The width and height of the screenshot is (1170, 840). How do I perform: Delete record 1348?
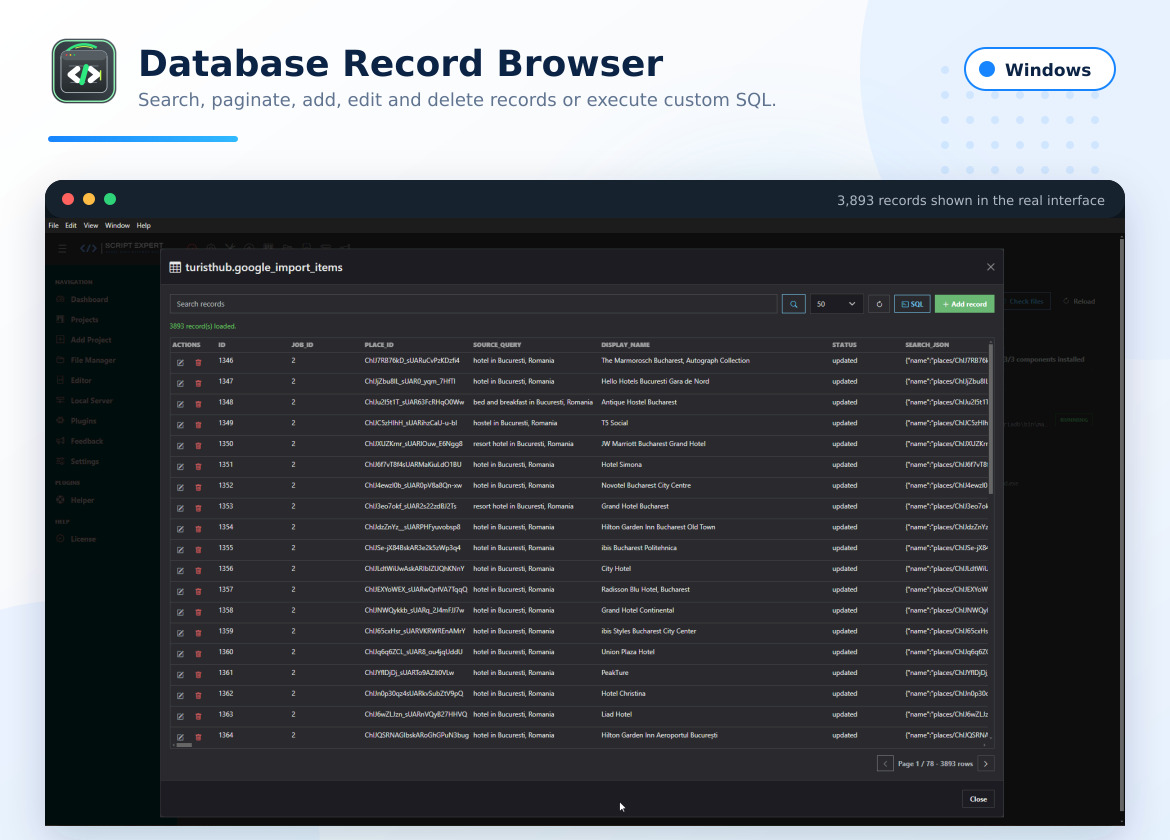(198, 404)
